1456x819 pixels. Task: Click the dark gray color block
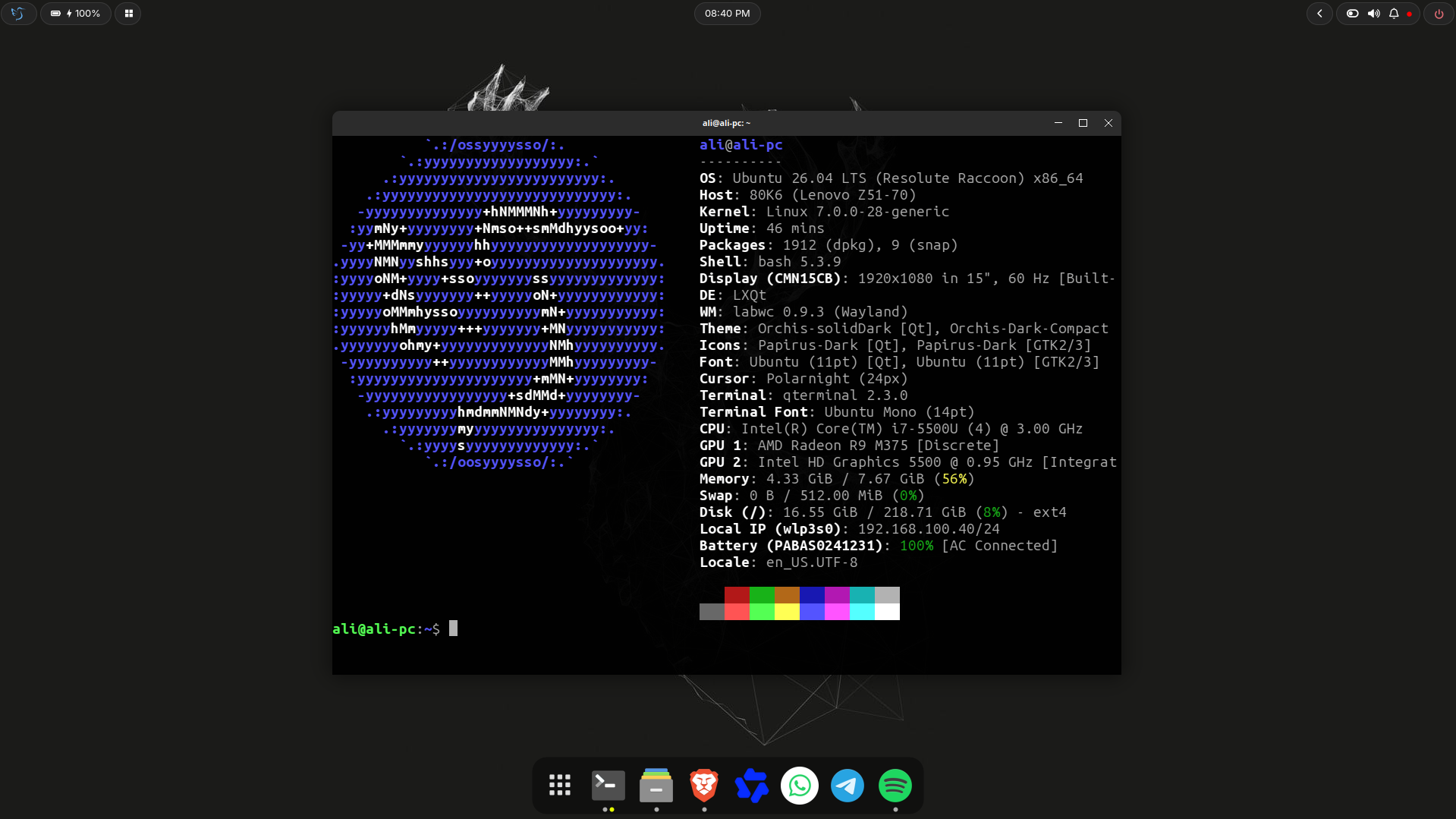click(712, 612)
